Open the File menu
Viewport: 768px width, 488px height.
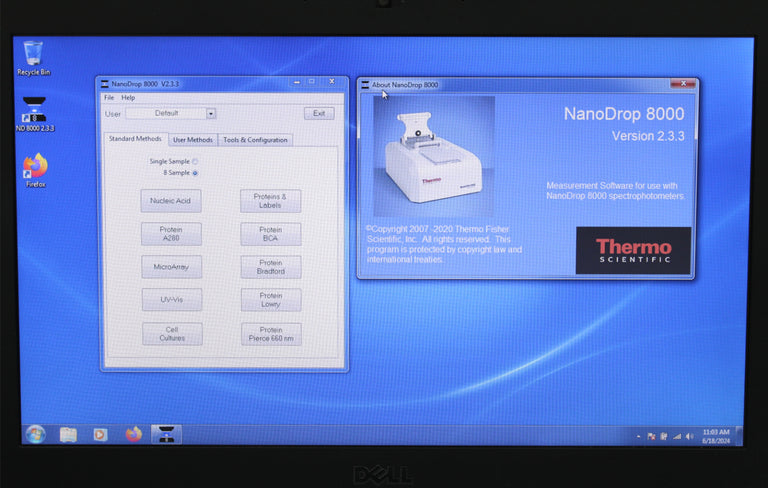[x=109, y=98]
